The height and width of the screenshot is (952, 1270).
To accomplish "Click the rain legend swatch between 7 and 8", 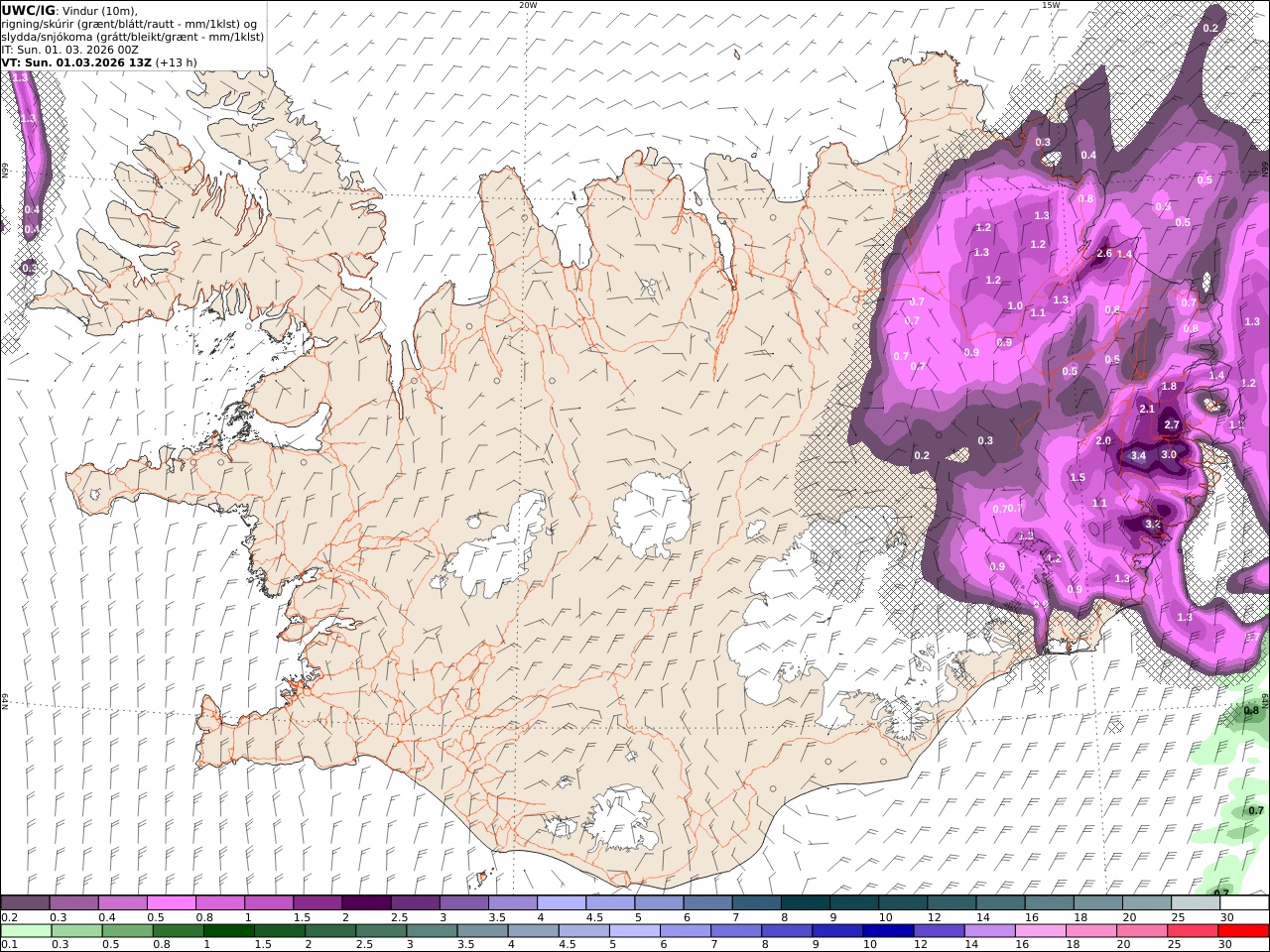I will pyautogui.click(x=735, y=930).
